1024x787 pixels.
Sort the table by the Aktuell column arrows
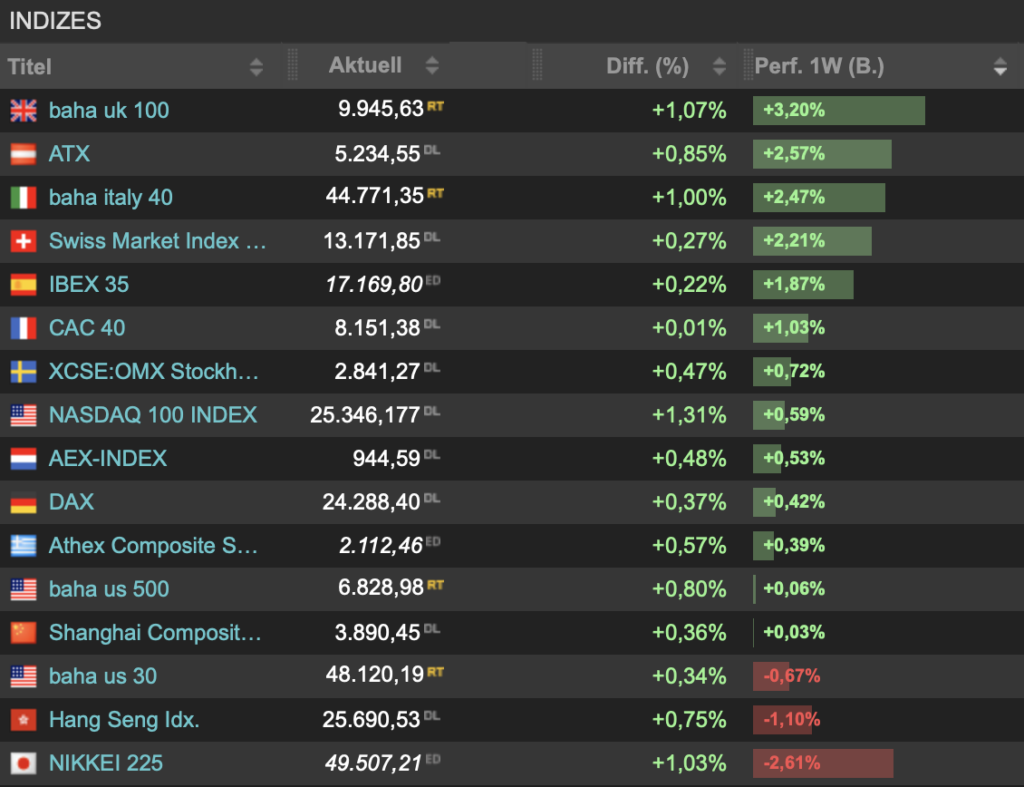click(x=431, y=66)
